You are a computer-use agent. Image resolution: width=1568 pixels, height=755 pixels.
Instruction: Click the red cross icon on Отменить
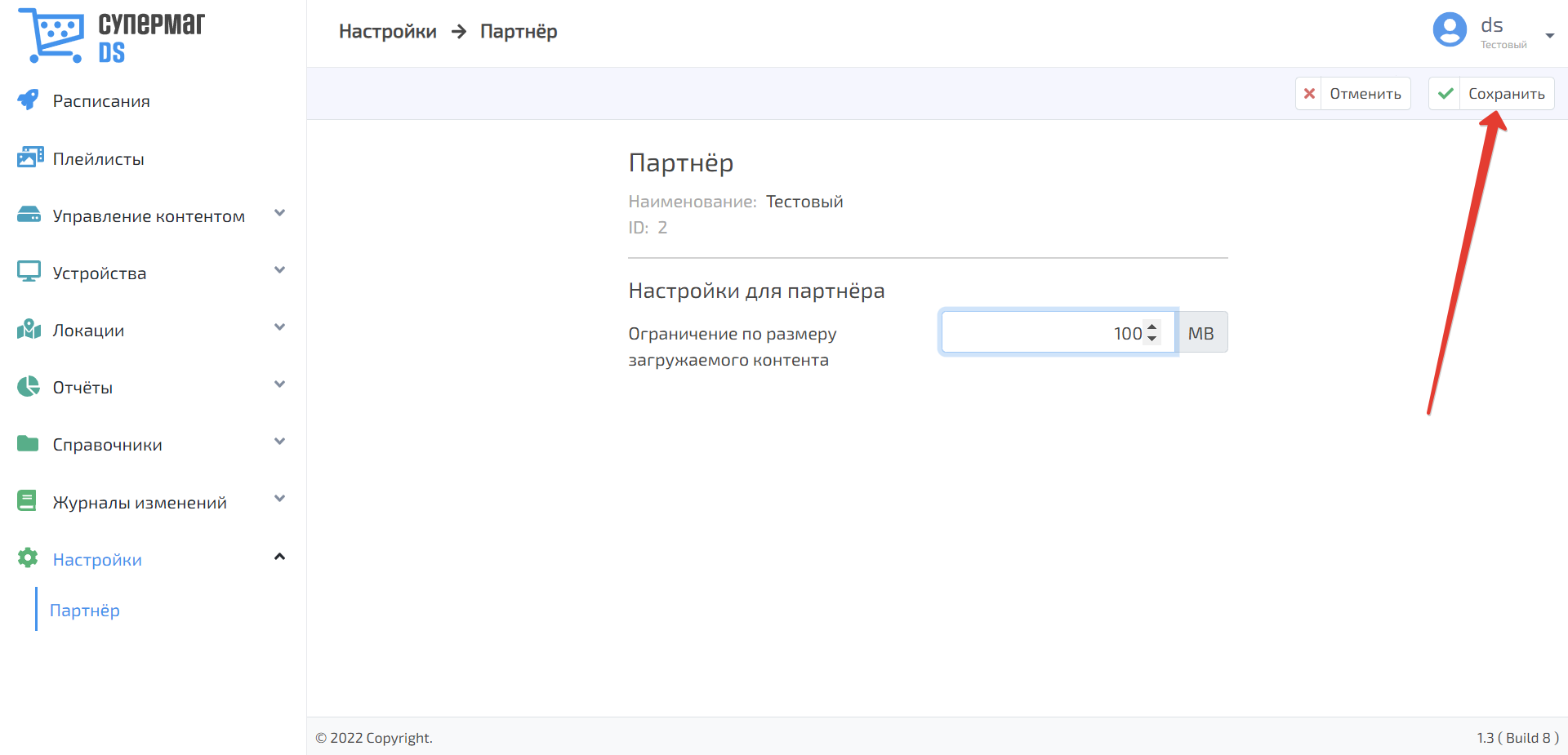[1309, 94]
